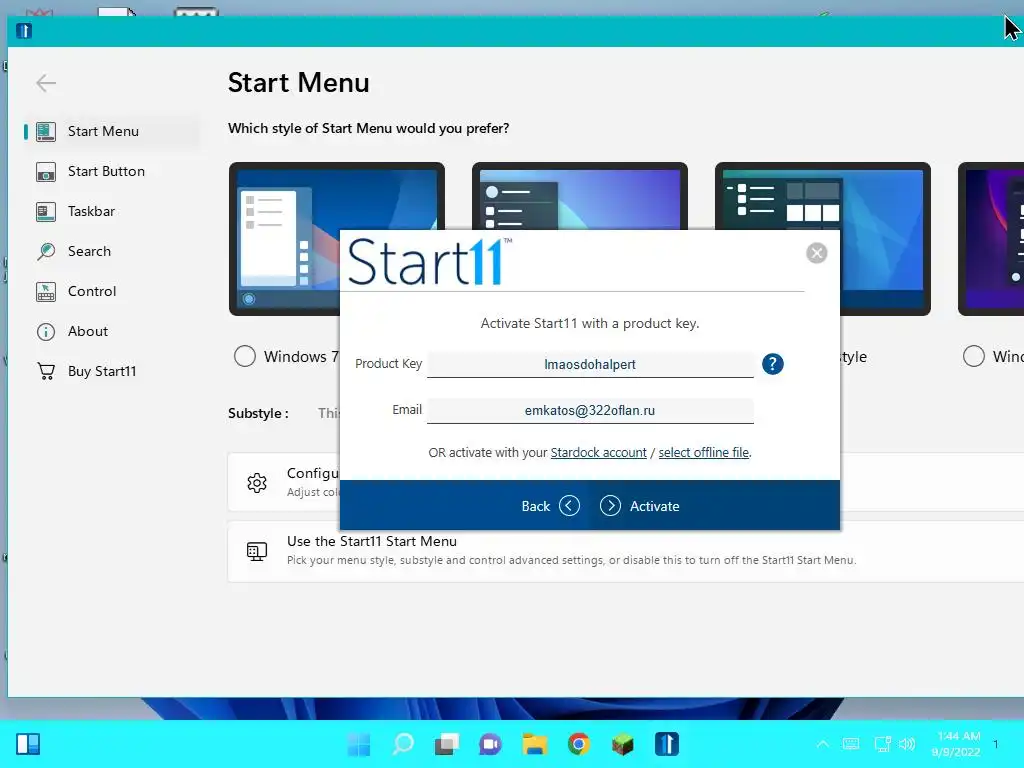The width and height of the screenshot is (1024, 768).
Task: Click the network tray icon
Action: click(x=882, y=744)
